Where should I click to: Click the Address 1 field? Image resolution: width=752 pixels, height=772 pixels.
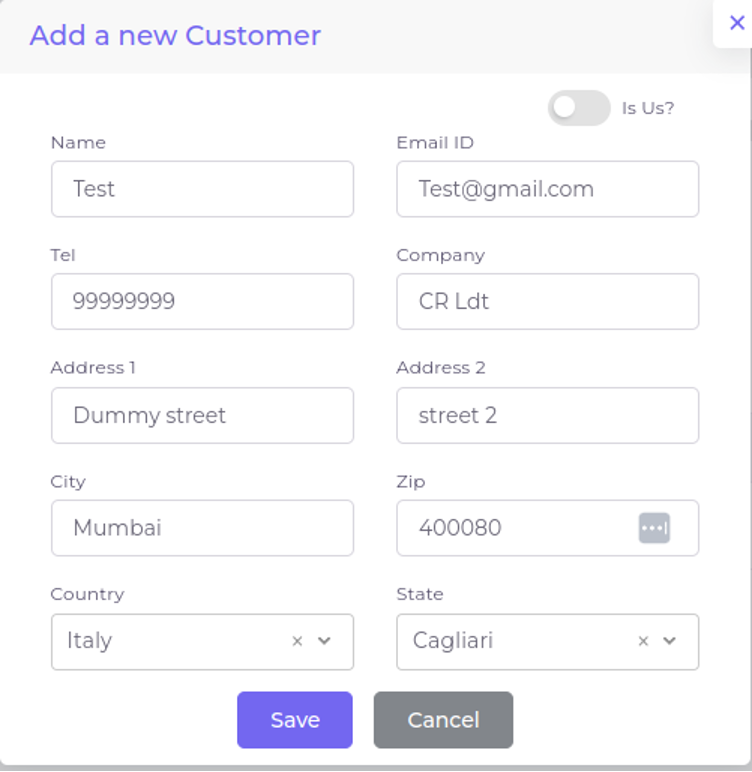(x=202, y=415)
